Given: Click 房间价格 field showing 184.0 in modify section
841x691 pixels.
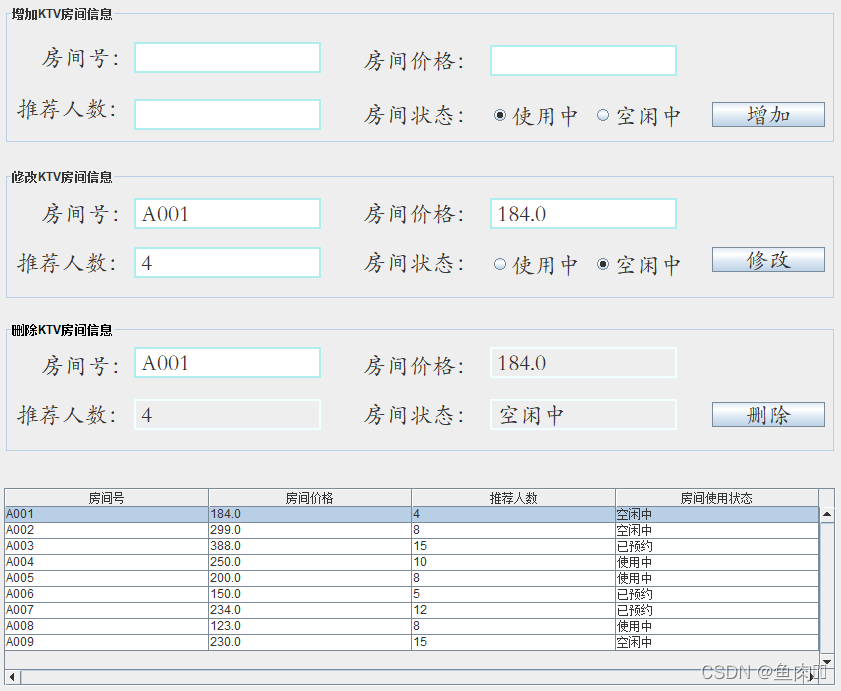Looking at the screenshot, I should point(583,214).
